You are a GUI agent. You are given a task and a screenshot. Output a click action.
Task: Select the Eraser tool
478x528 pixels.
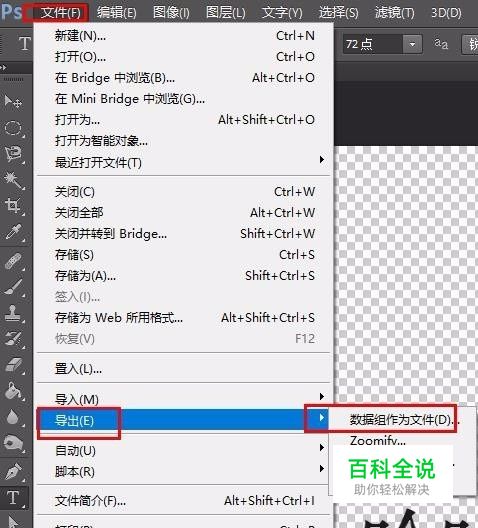[x=13, y=365]
